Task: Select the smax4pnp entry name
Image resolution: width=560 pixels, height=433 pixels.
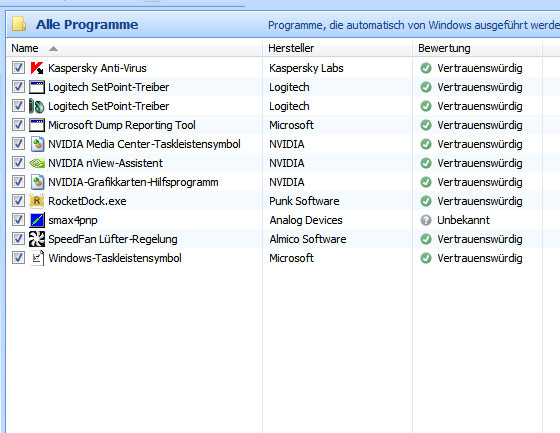Action: [73, 220]
